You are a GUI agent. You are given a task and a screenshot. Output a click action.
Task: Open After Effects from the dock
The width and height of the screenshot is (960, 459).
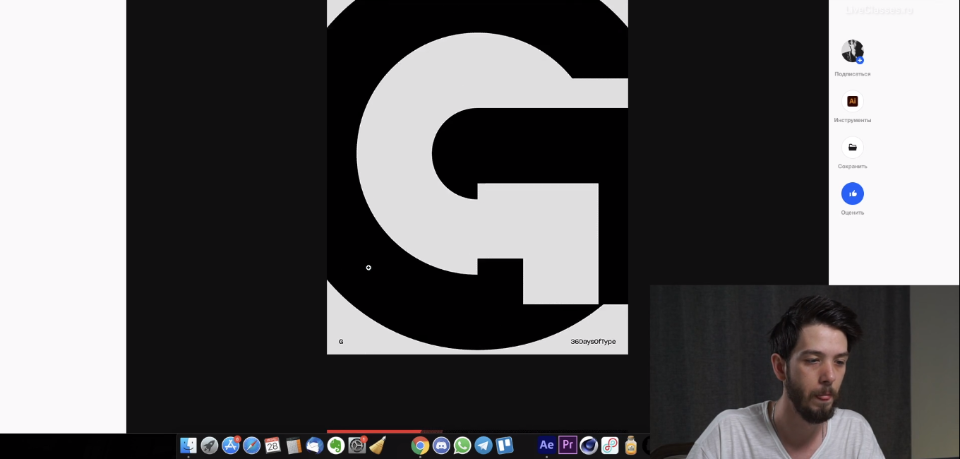coord(546,445)
